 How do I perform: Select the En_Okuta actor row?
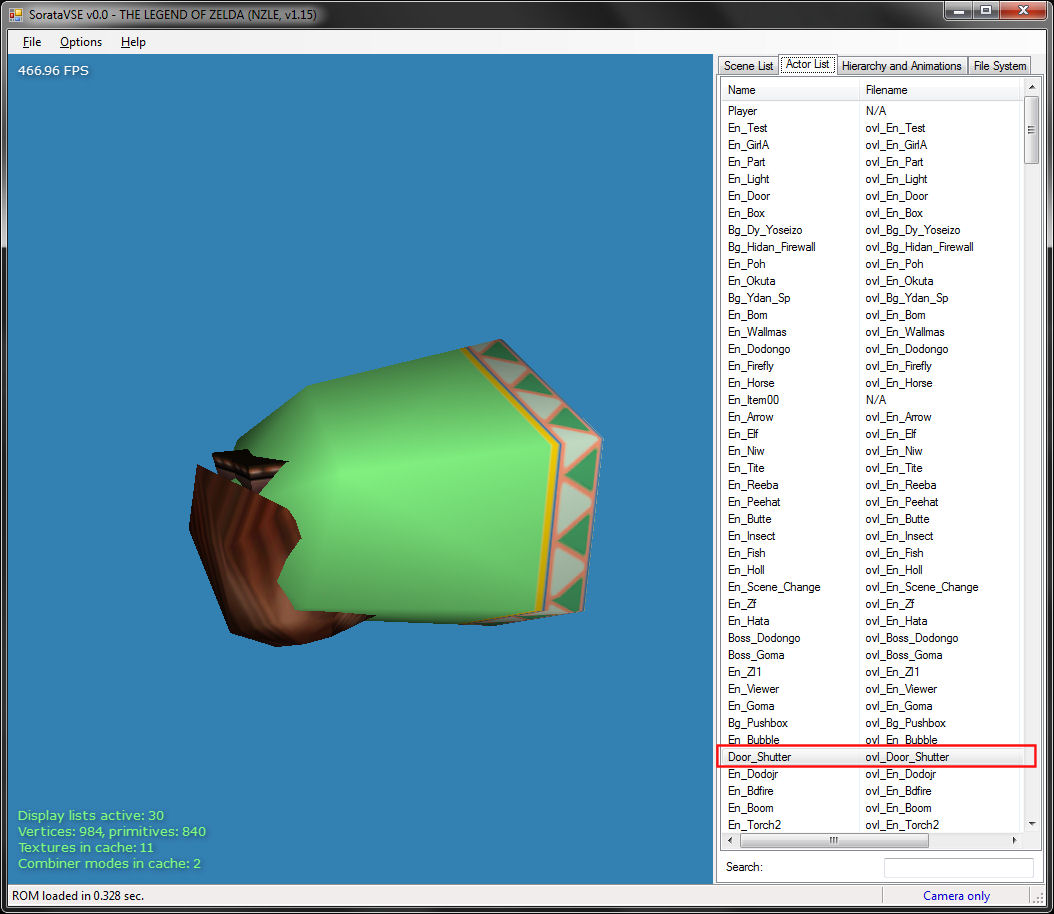pyautogui.click(x=873, y=281)
